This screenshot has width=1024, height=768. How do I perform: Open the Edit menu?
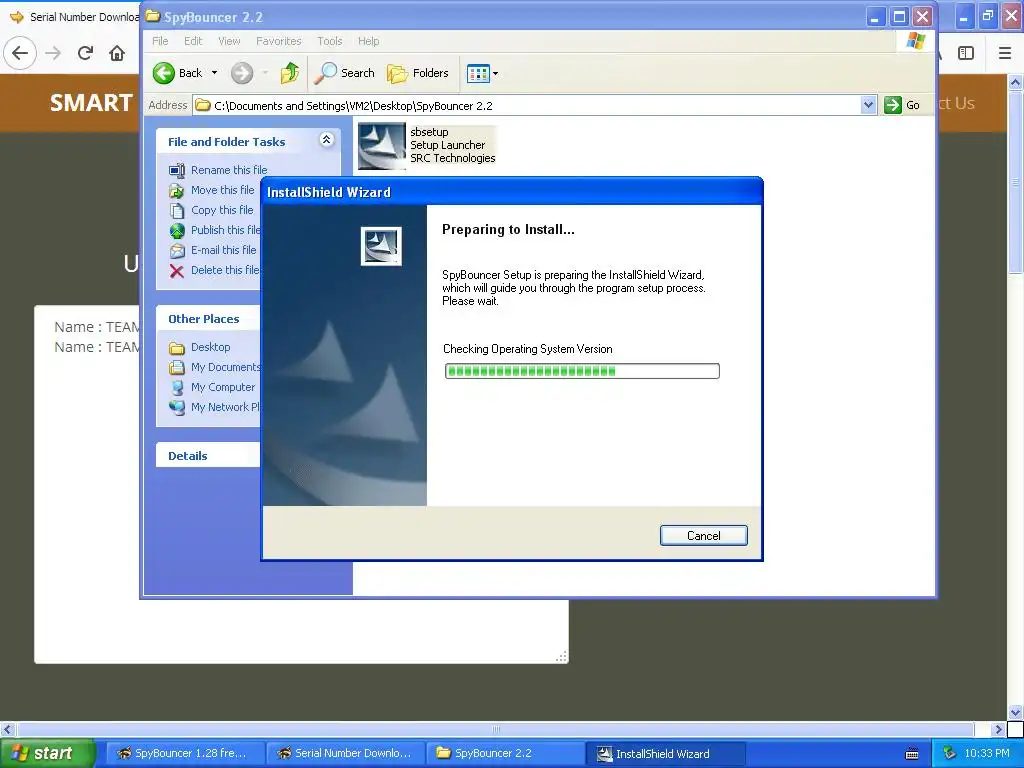(193, 41)
